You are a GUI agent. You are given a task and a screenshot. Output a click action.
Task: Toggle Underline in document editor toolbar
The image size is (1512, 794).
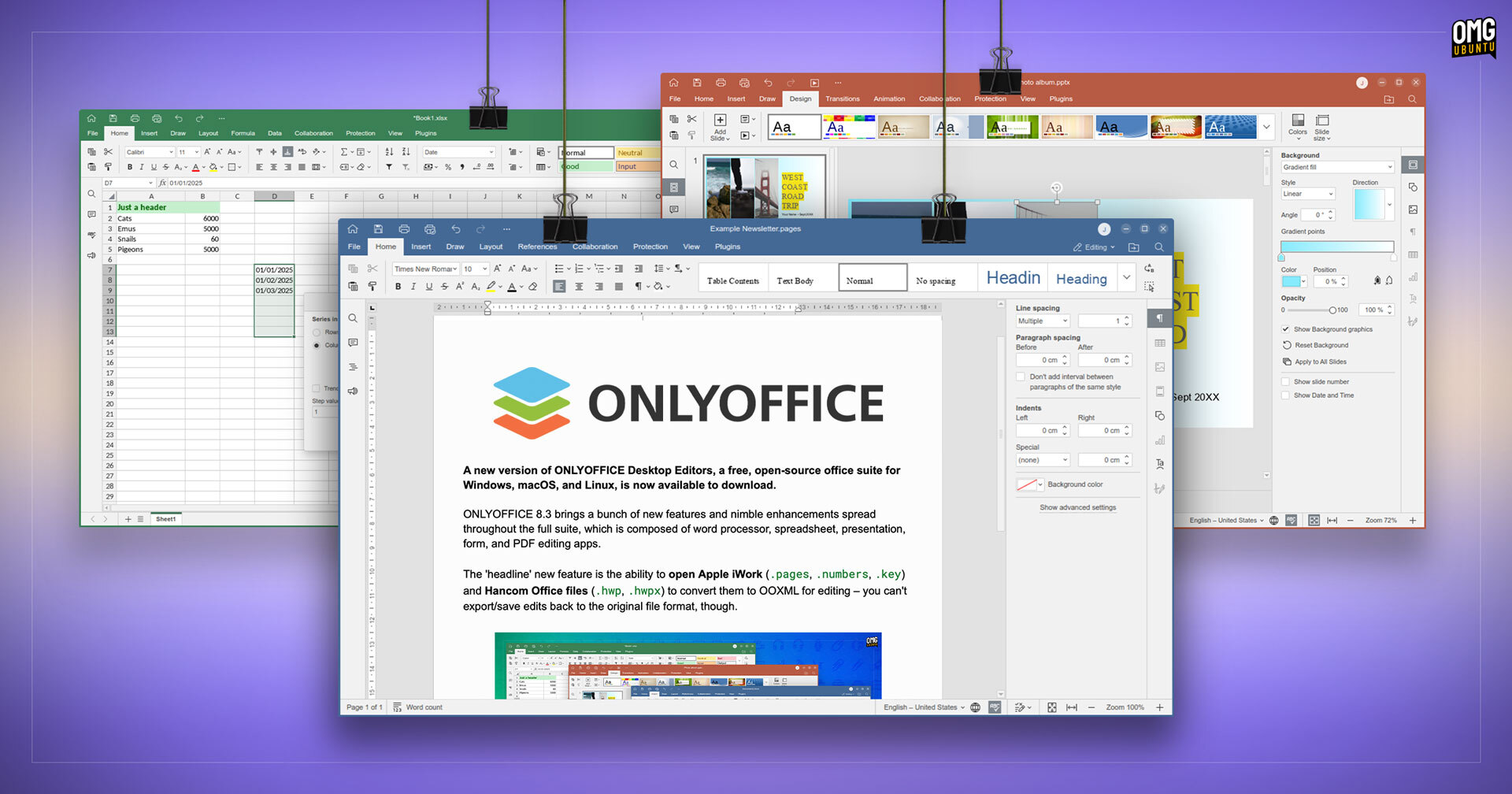pos(429,287)
